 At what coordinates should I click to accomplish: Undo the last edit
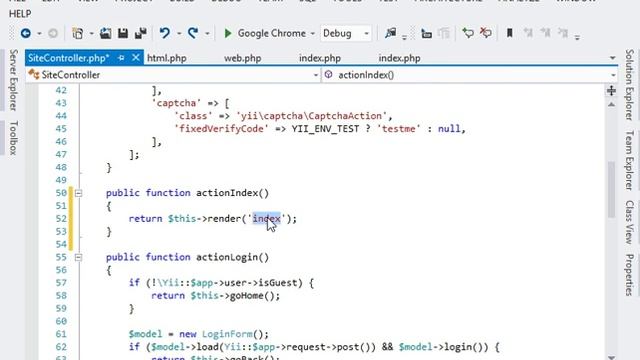(x=165, y=33)
